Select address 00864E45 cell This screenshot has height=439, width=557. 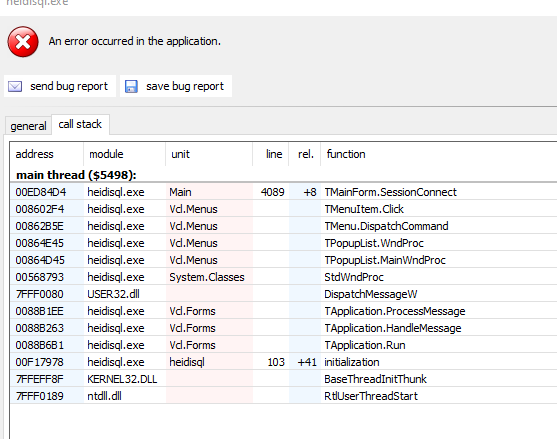pos(39,243)
